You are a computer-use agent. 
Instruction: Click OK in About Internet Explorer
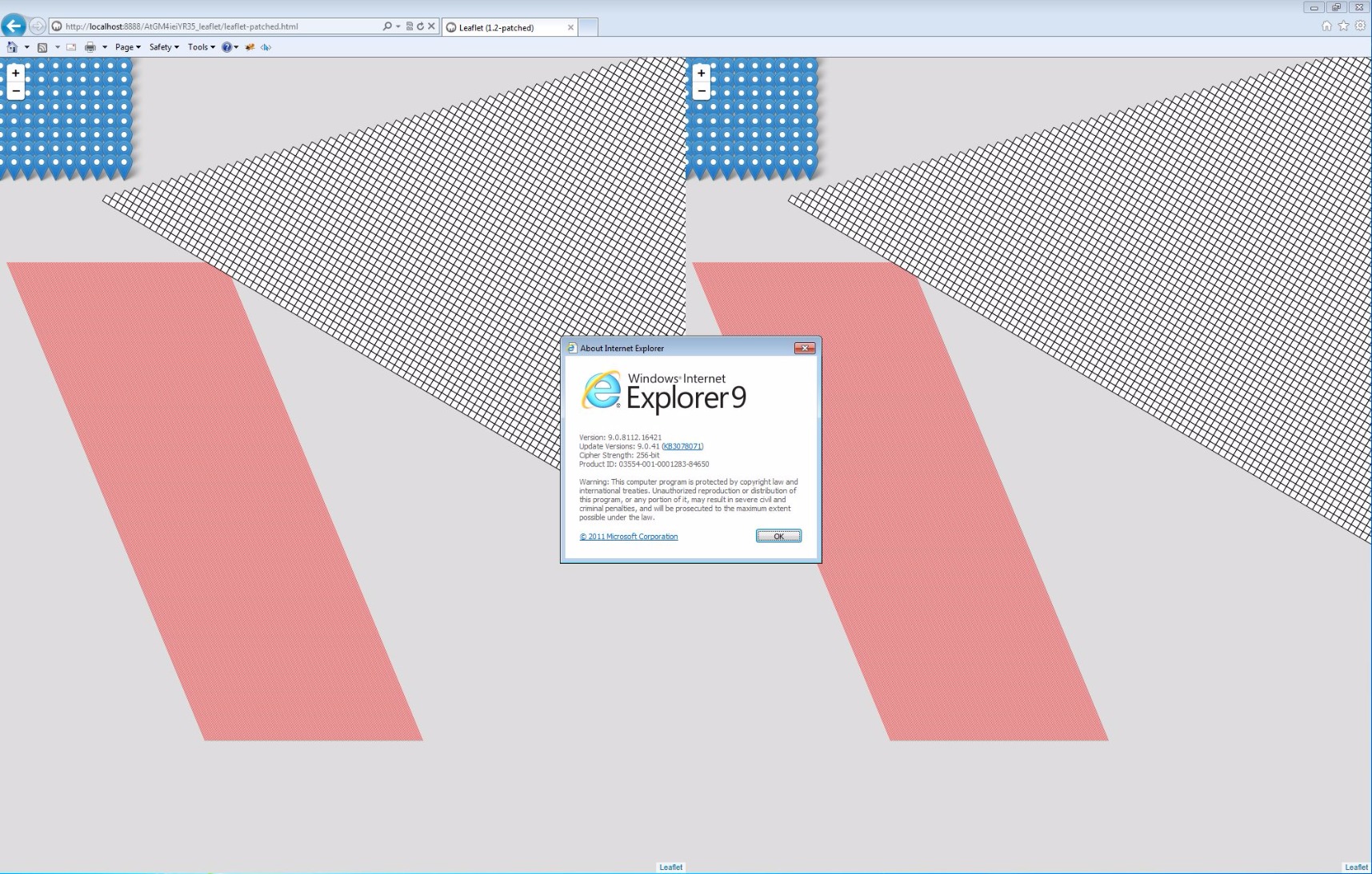point(778,537)
